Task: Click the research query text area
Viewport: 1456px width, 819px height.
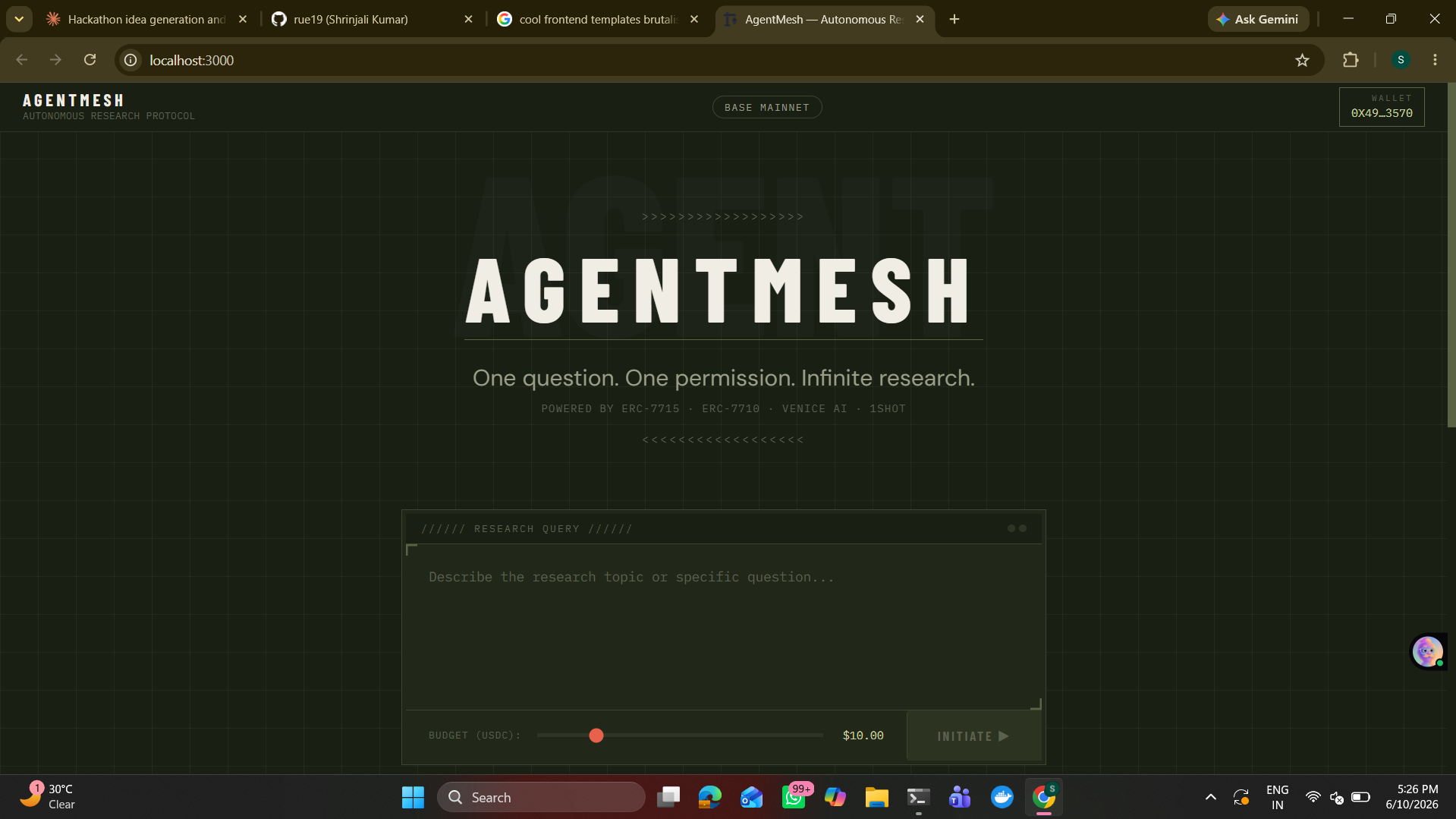Action: click(723, 627)
